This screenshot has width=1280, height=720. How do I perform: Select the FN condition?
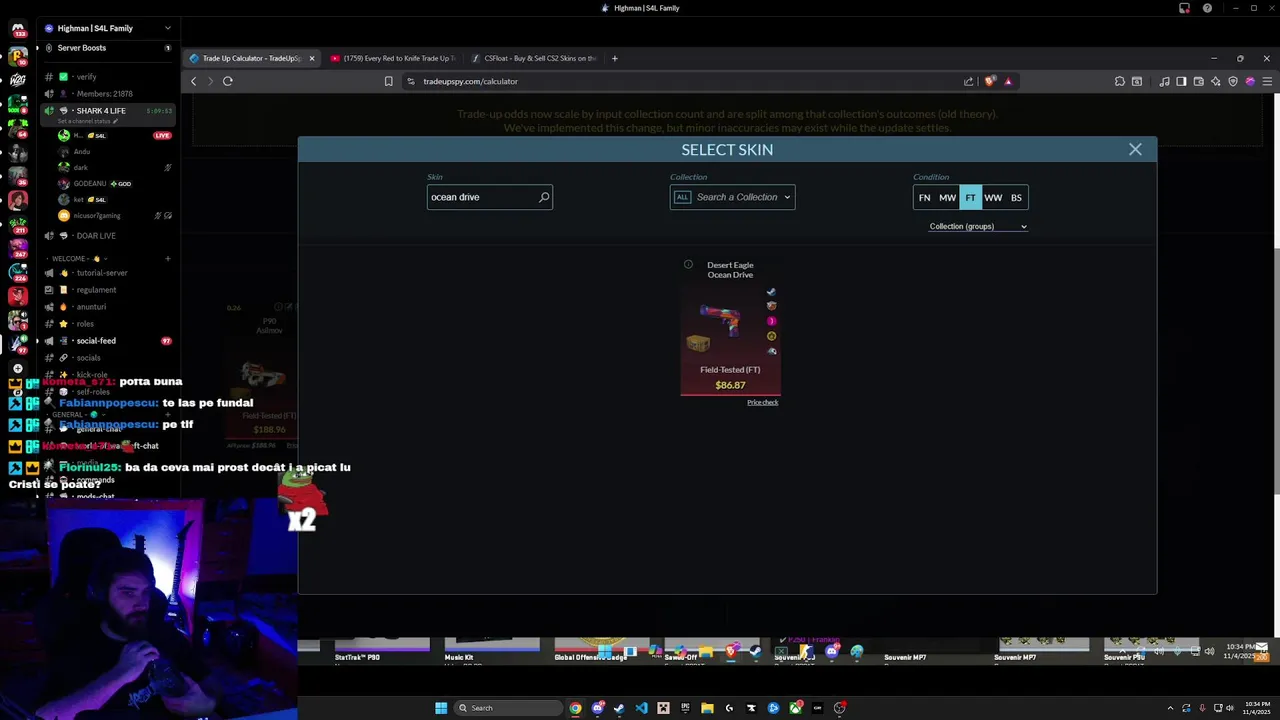(924, 198)
